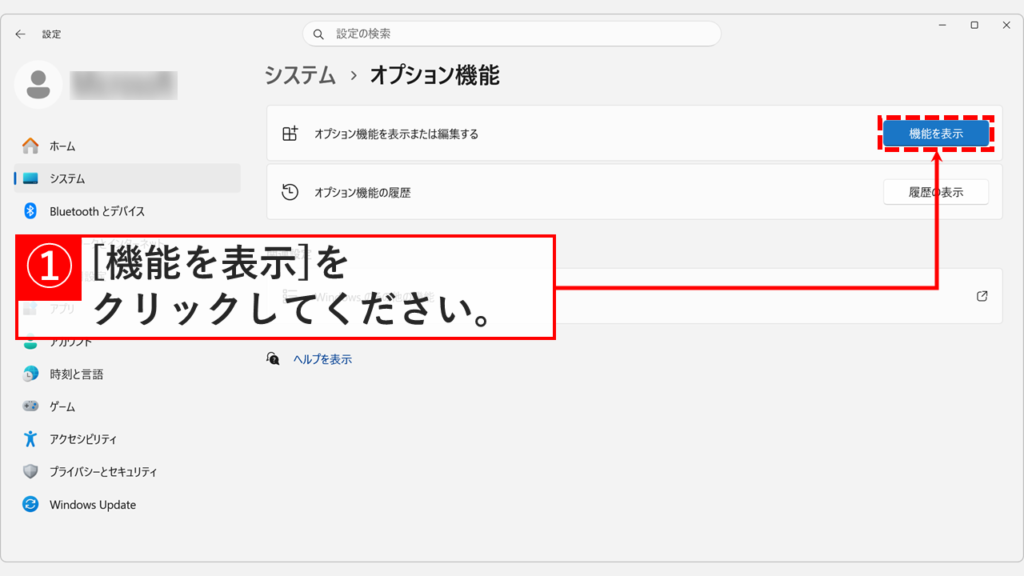Image resolution: width=1024 pixels, height=576 pixels.
Task: Click the ホーム house icon
Action: [x=30, y=146]
